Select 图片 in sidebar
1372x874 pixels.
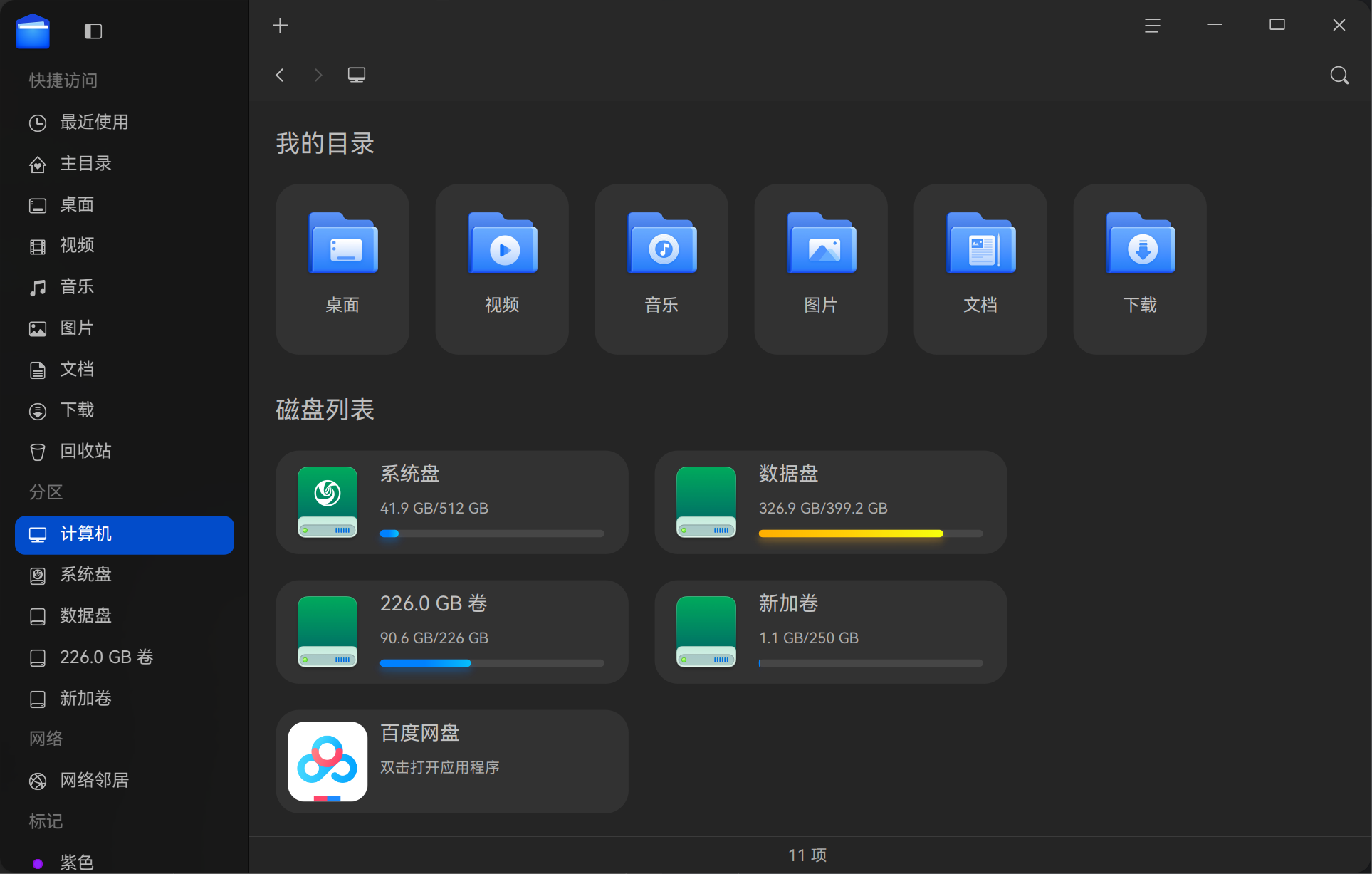click(x=125, y=328)
